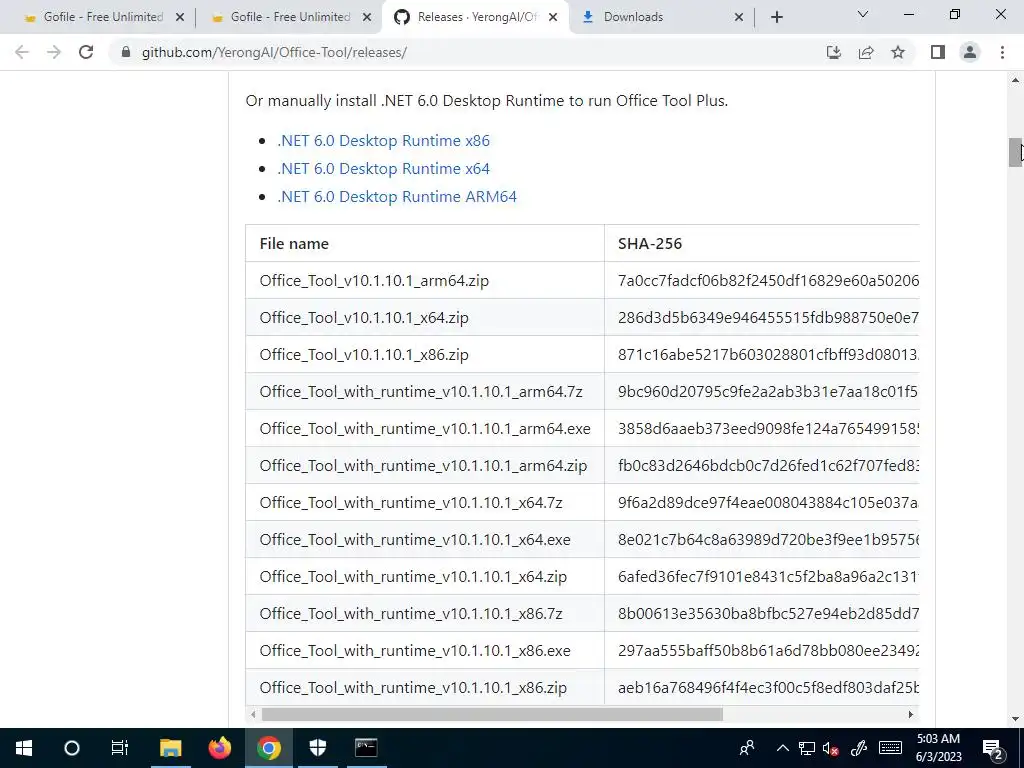Open the Command Prompt taskbar icon

(366, 748)
